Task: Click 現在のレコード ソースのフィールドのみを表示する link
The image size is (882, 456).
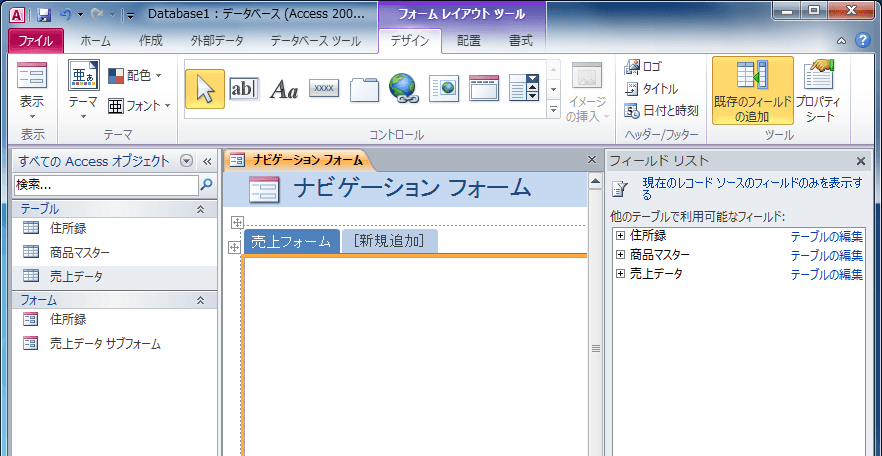Action: [753, 189]
